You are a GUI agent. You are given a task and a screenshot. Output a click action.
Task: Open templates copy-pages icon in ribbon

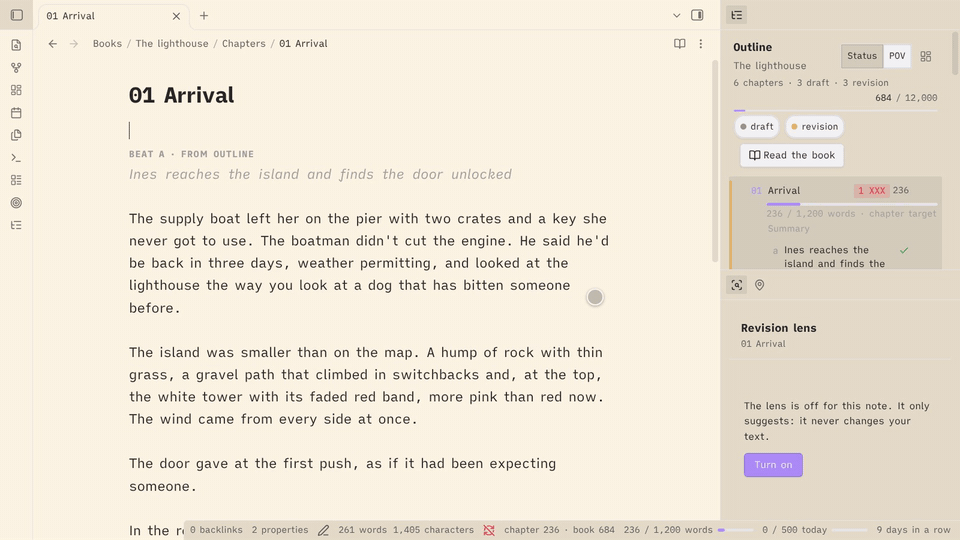point(17,135)
